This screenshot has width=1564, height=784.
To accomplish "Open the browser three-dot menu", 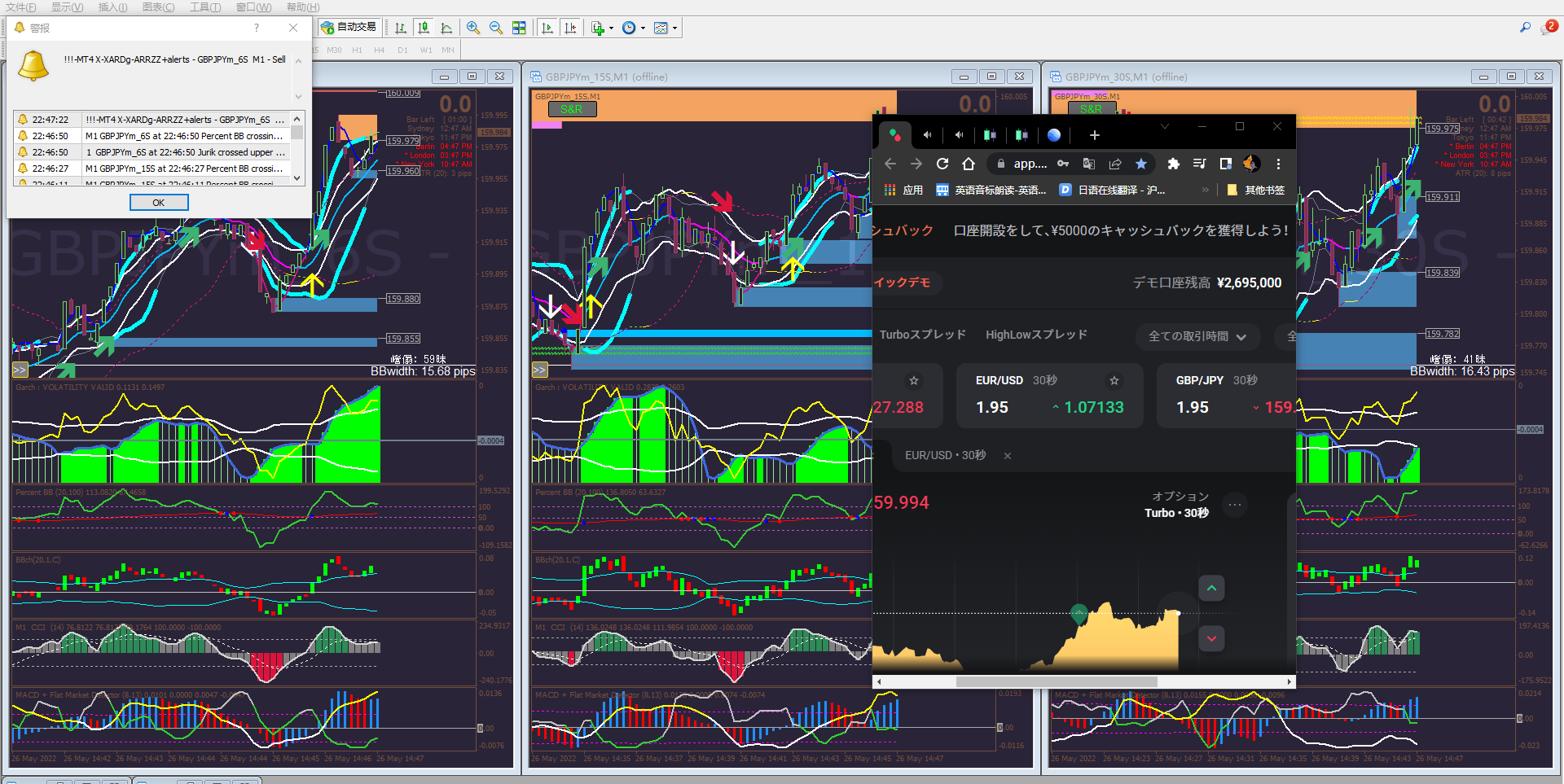I will (1279, 164).
